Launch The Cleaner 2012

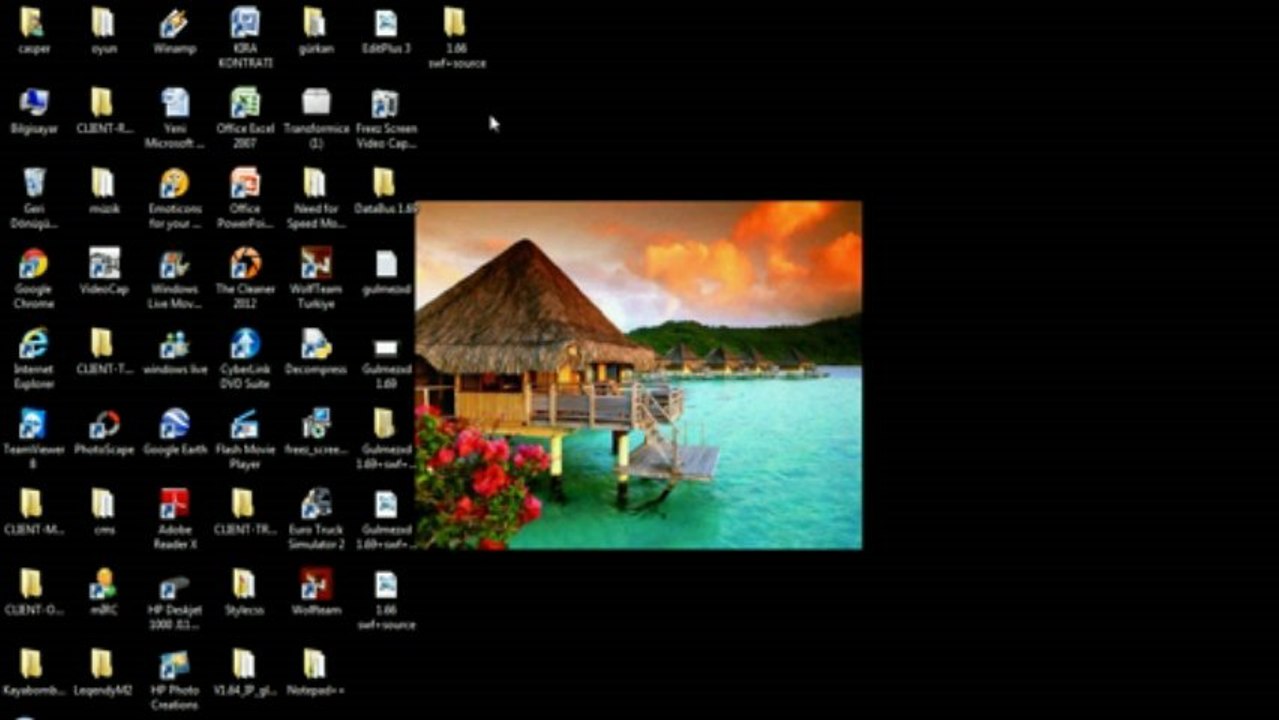tap(245, 263)
